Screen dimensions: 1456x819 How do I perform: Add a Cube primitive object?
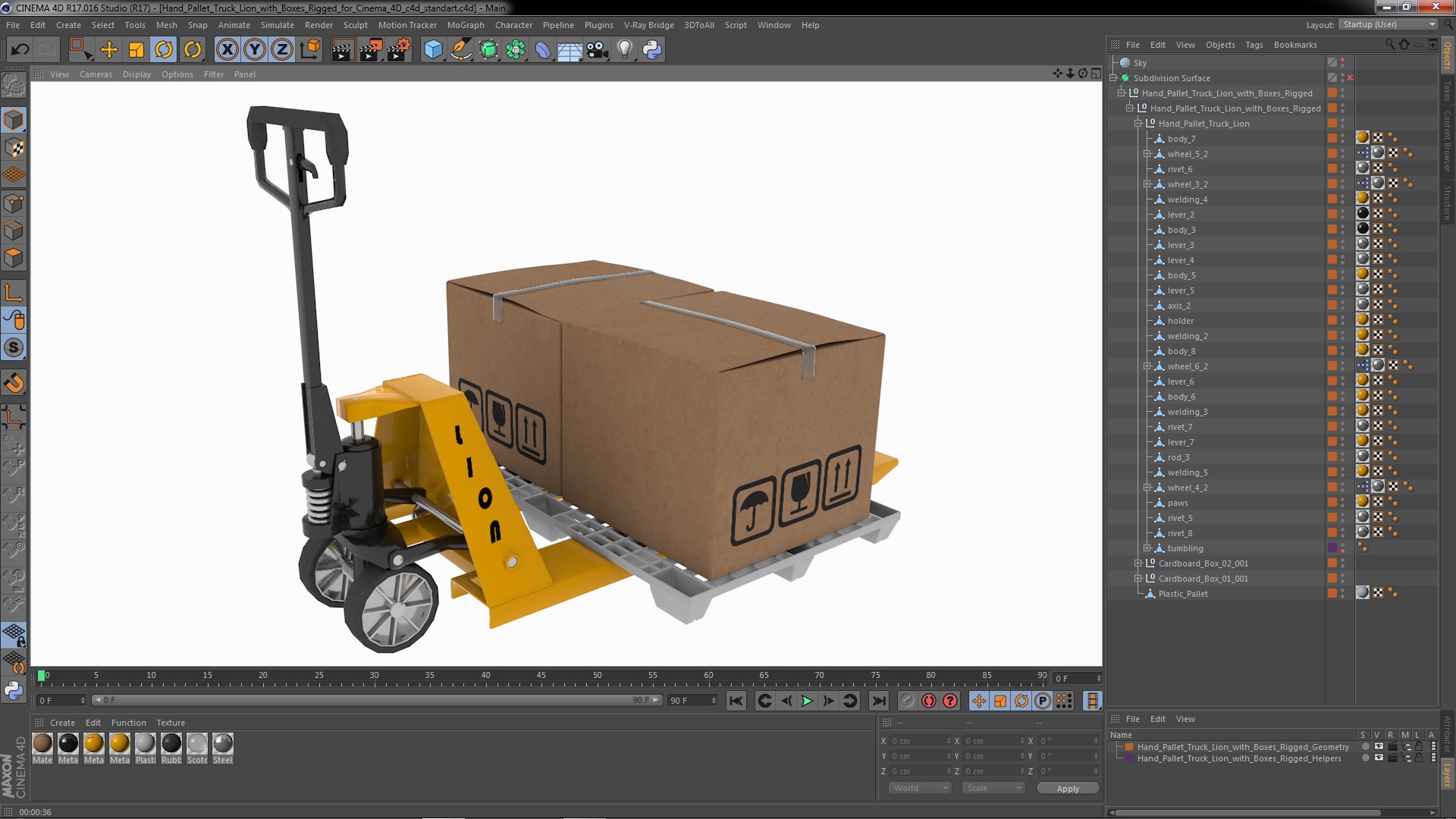[x=433, y=50]
